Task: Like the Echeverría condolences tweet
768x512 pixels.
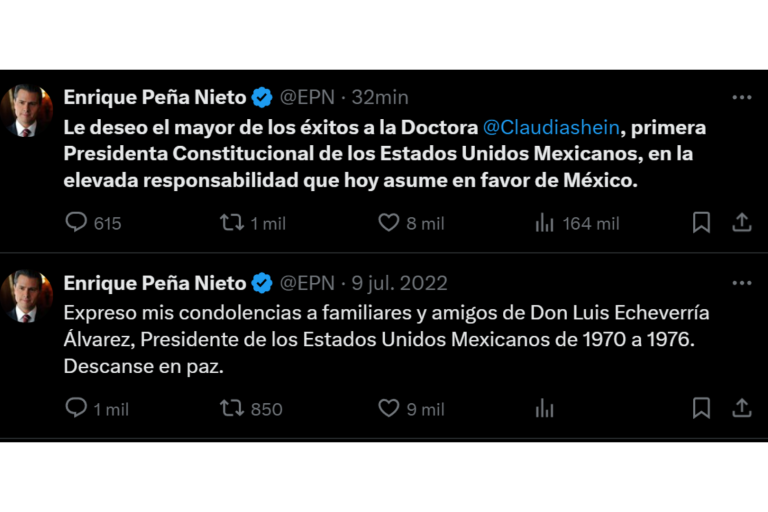Action: 389,408
